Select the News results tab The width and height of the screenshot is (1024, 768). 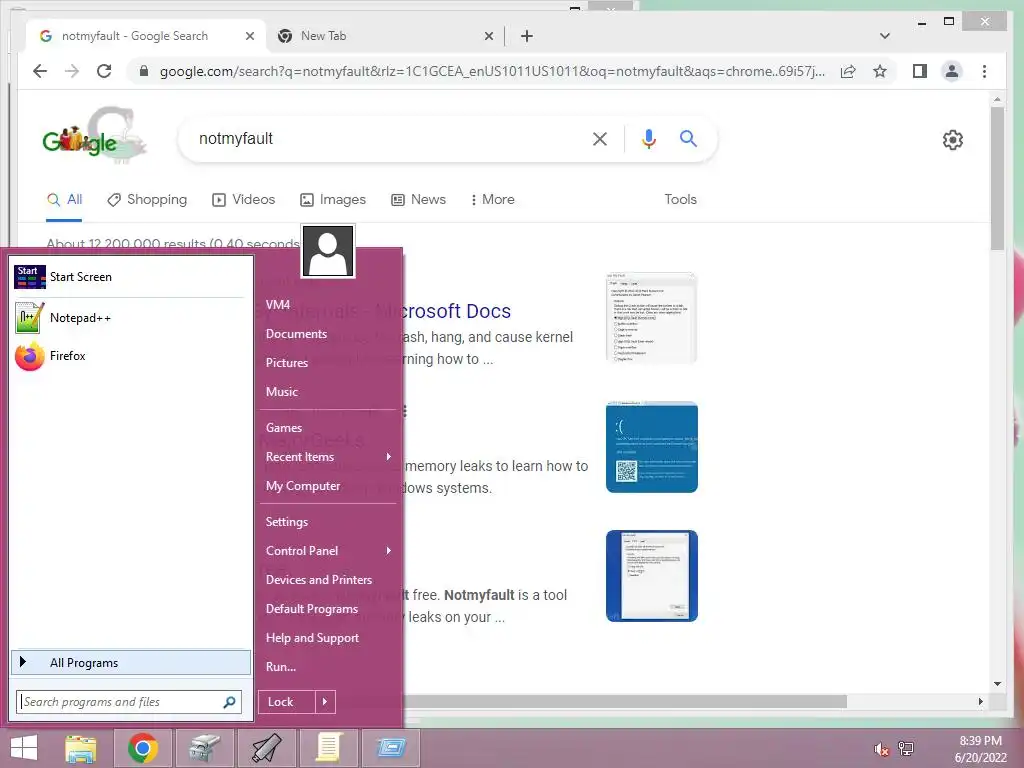(418, 200)
